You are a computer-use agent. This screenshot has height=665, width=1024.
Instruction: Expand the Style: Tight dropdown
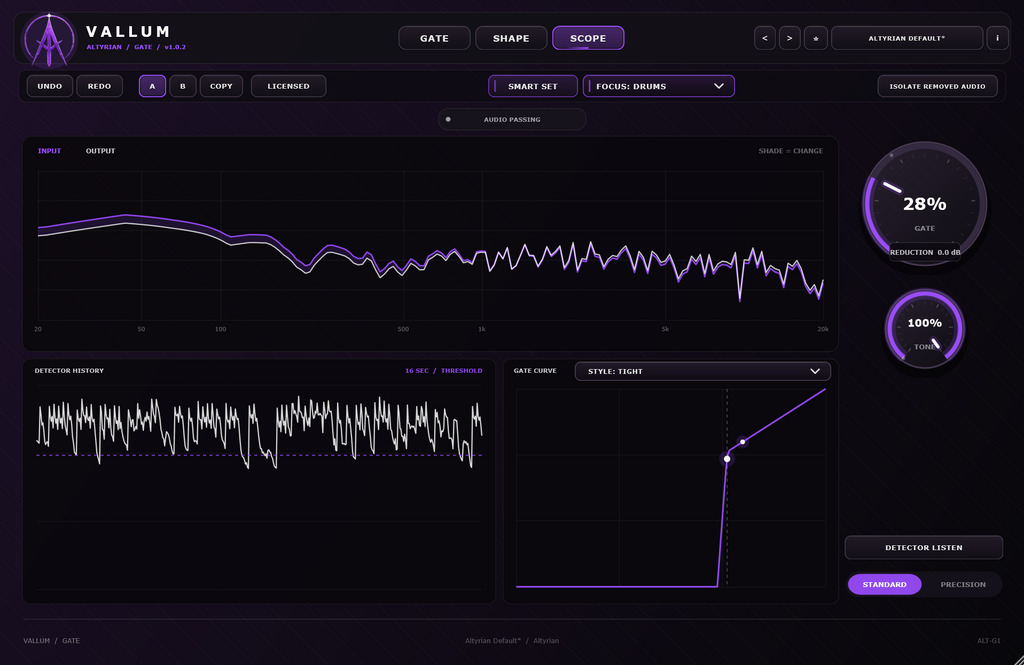click(x=703, y=371)
